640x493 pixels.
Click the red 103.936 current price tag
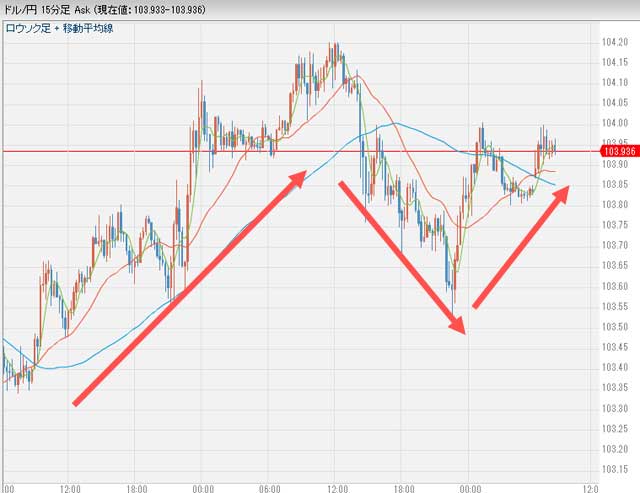click(620, 151)
